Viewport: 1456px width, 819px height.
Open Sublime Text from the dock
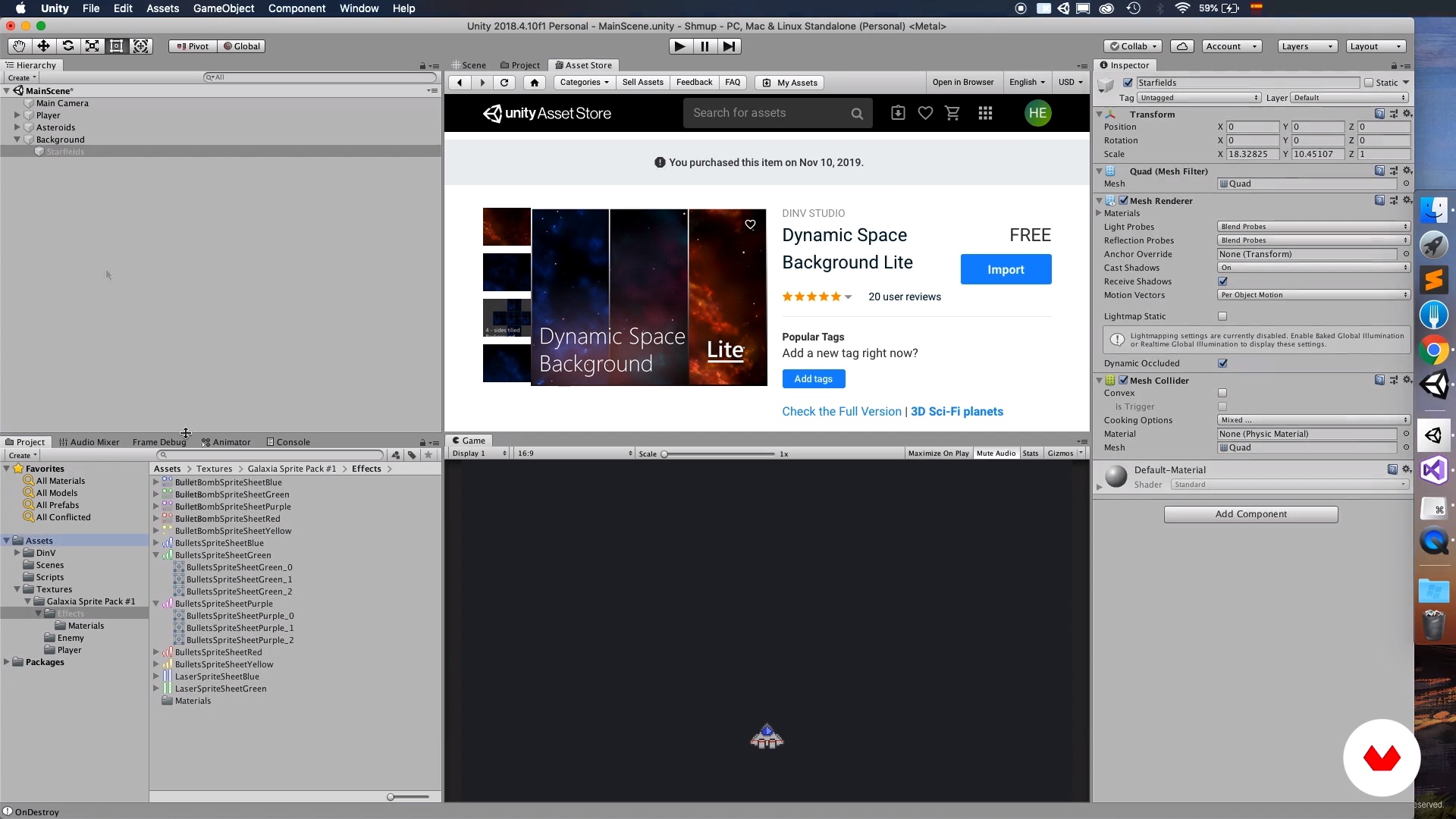(1434, 280)
